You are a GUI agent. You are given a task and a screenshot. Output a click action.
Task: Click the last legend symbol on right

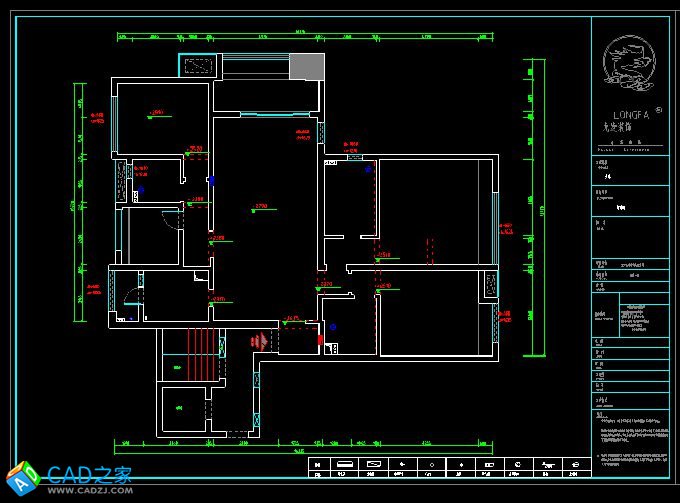point(575,464)
